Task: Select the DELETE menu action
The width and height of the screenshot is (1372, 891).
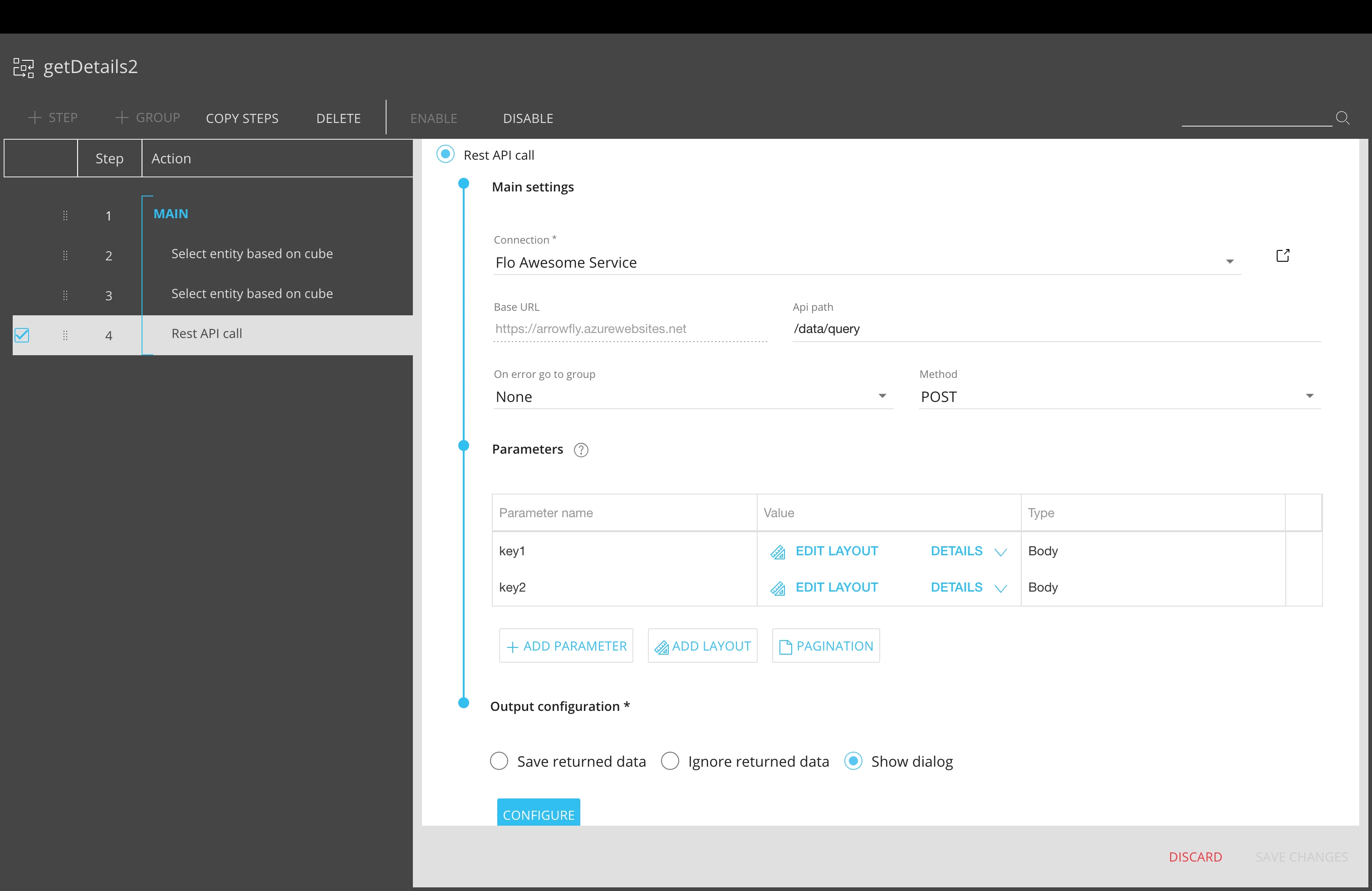Action: pos(337,118)
